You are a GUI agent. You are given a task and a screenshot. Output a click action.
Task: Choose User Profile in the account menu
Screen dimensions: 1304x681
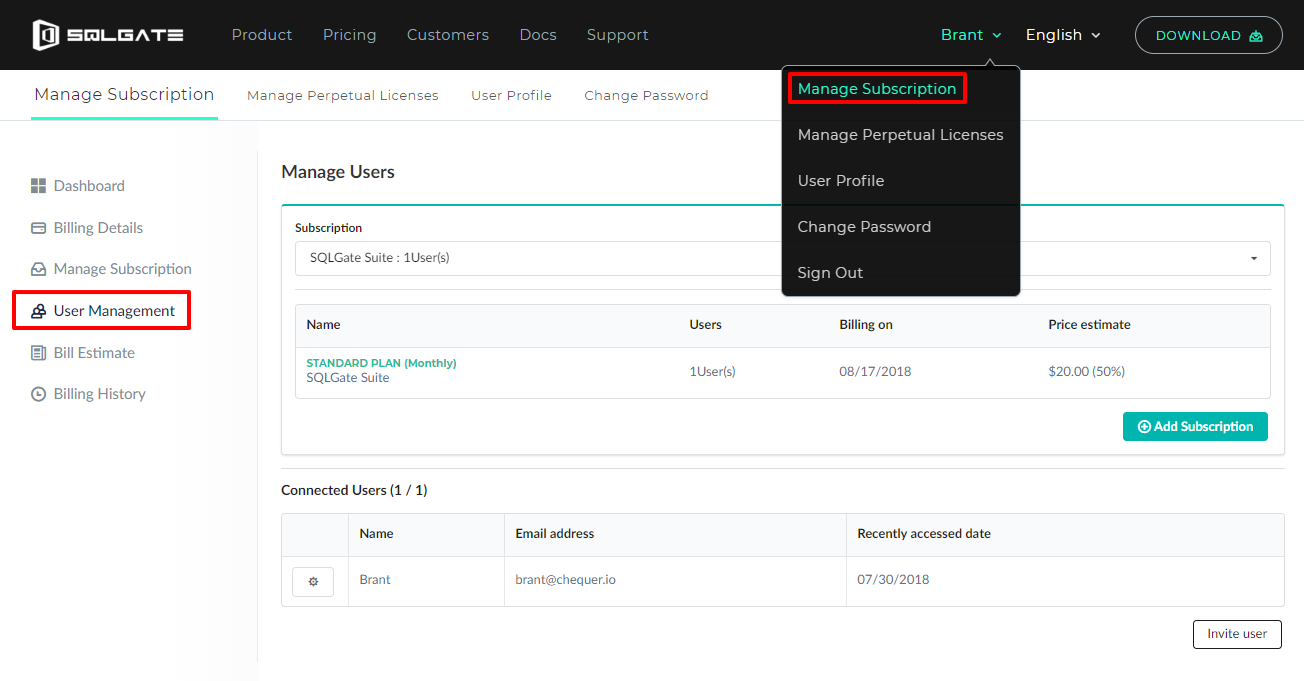pyautogui.click(x=841, y=181)
